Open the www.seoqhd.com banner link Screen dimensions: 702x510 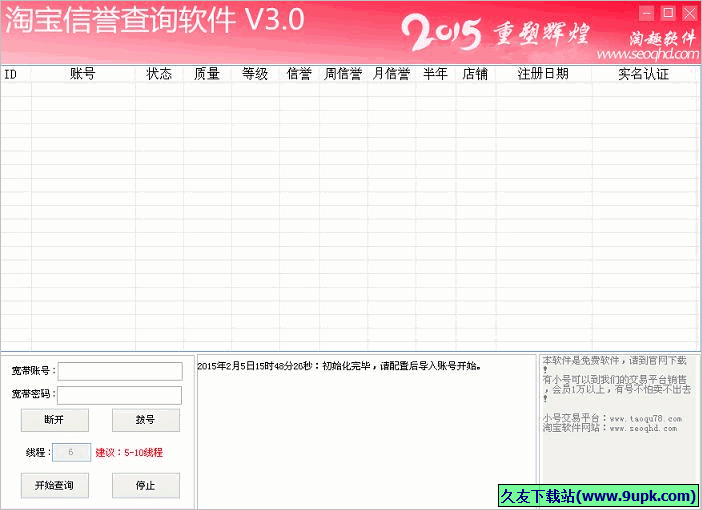point(648,54)
